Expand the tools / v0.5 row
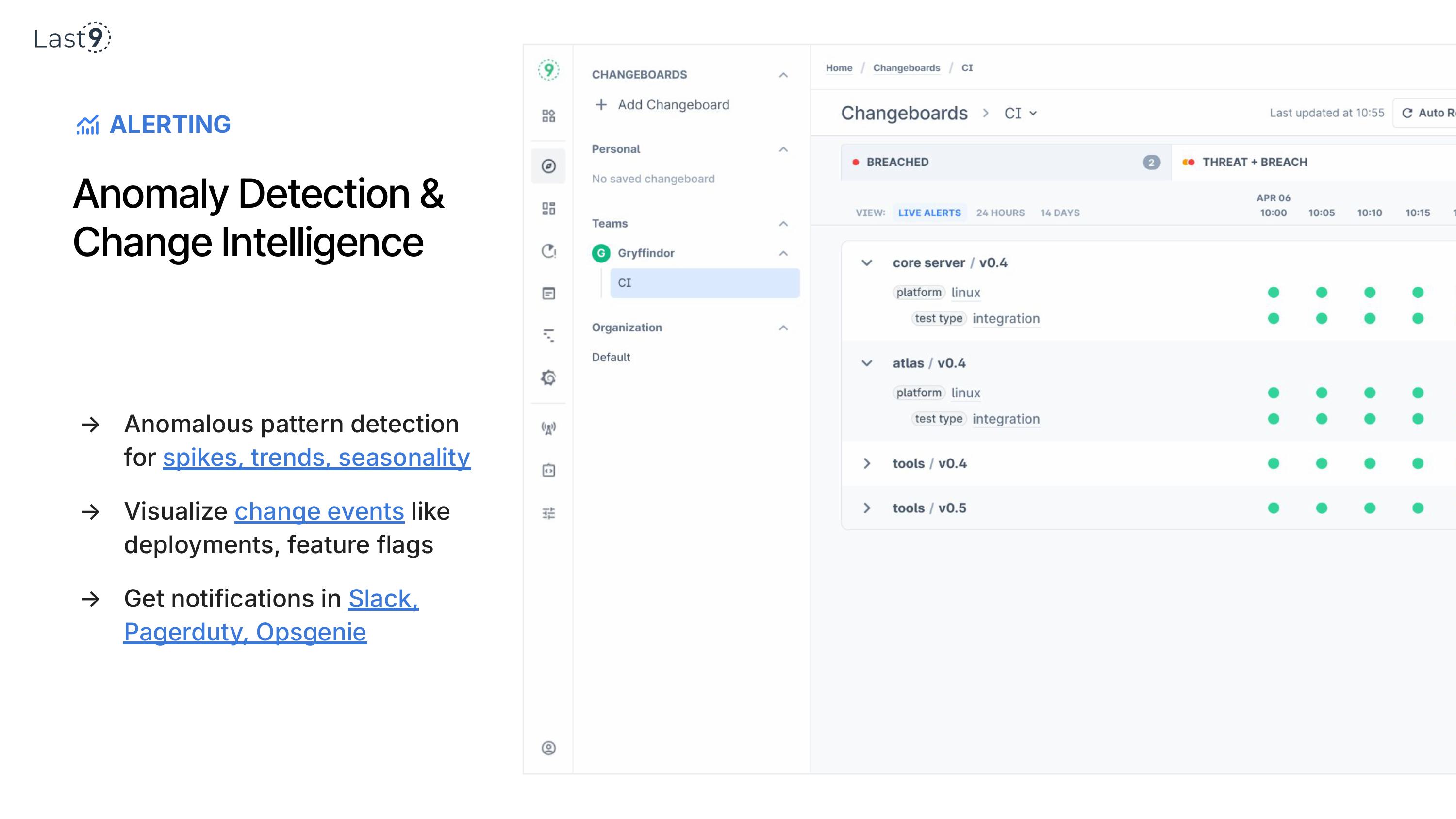 coord(866,508)
